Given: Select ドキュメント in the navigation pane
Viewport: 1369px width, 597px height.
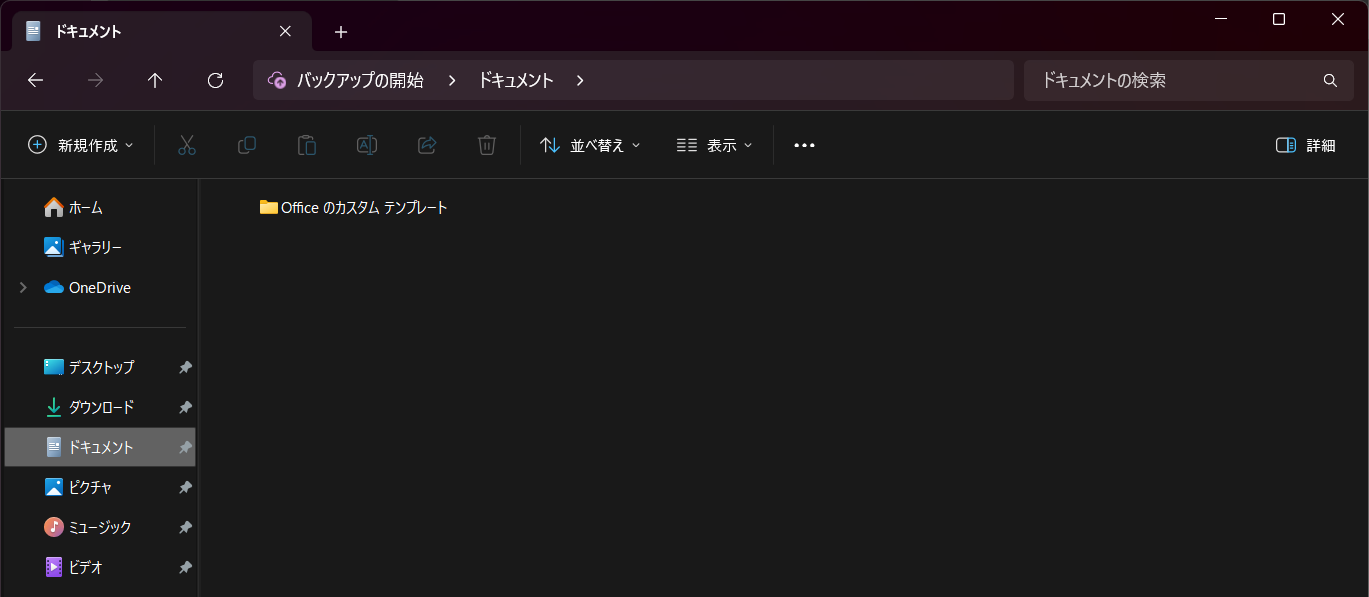Looking at the screenshot, I should pyautogui.click(x=100, y=447).
